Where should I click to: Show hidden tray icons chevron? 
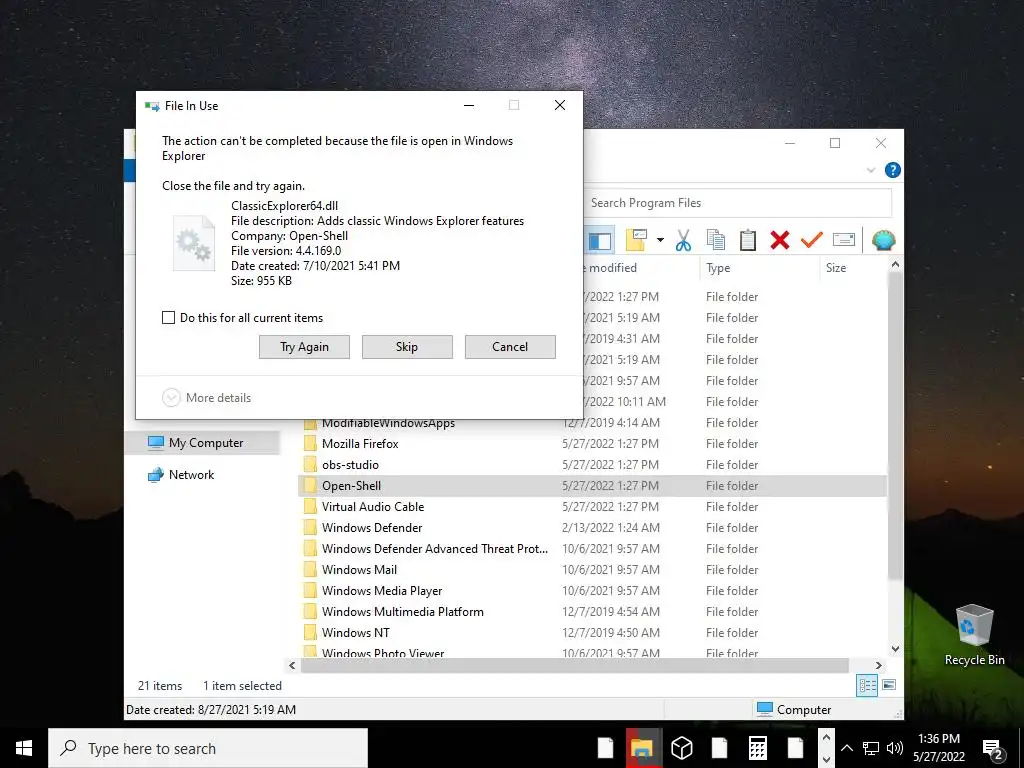click(847, 748)
